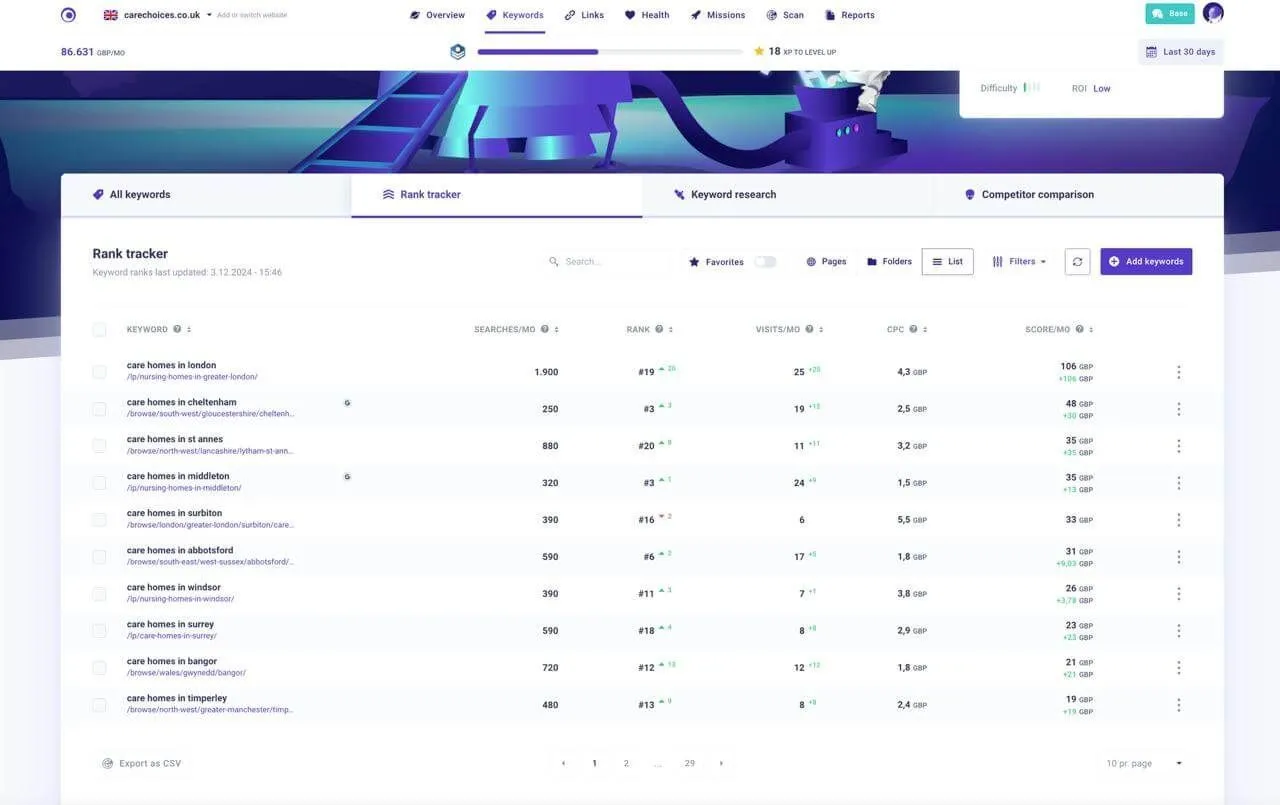The height and width of the screenshot is (805, 1280).
Task: Sort by the KEYWORD column arrows
Action: [189, 330]
